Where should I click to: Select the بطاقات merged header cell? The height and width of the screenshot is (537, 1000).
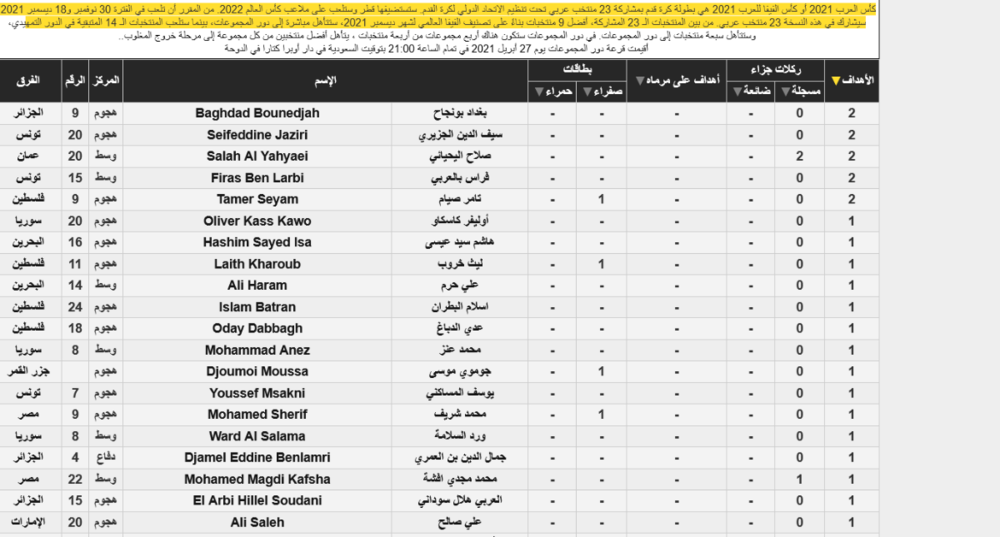[x=577, y=70]
